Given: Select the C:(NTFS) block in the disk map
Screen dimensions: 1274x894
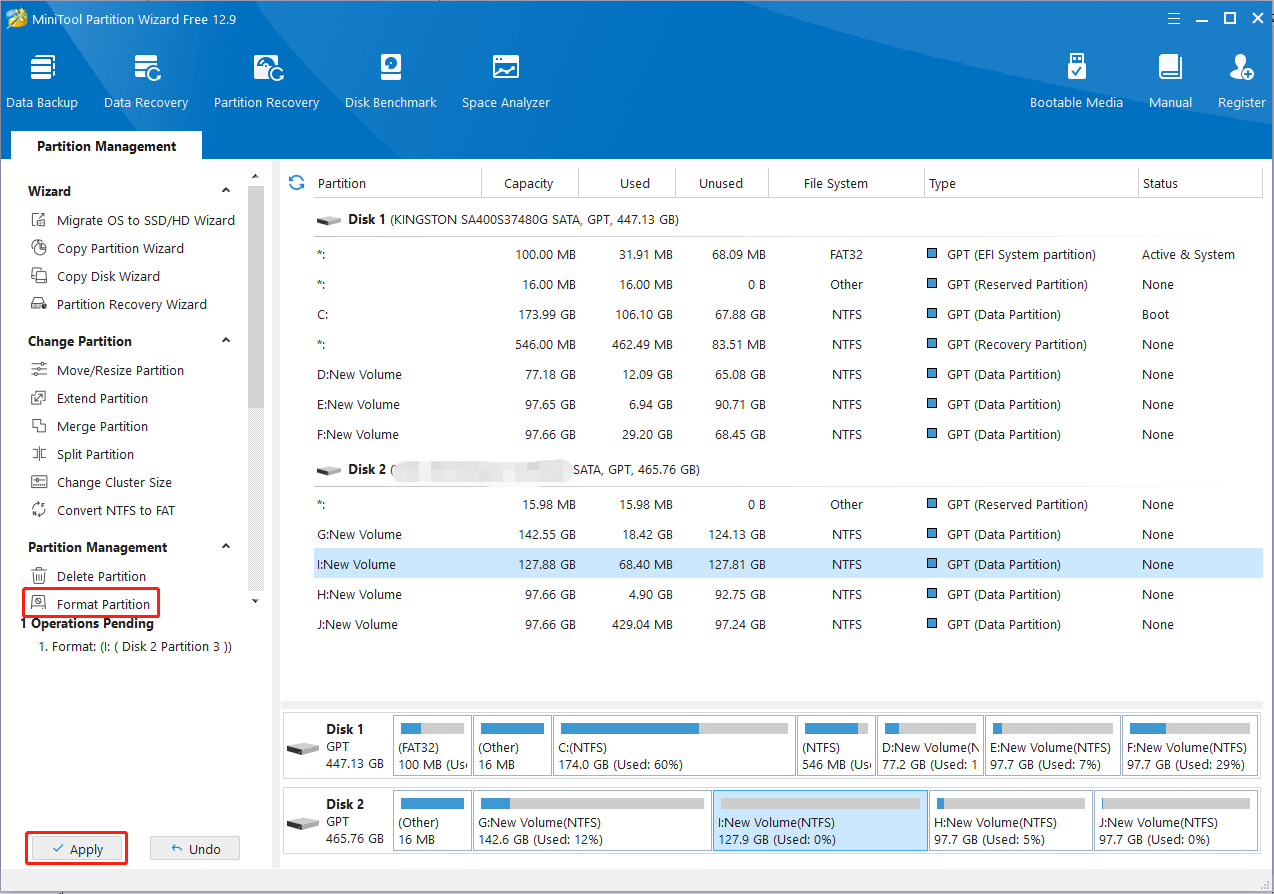Looking at the screenshot, I should 674,746.
